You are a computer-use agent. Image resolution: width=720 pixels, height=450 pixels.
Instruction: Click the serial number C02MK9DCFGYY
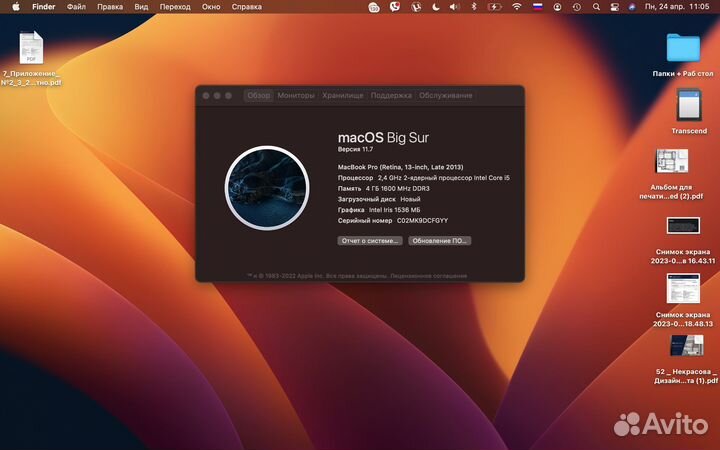coord(422,220)
